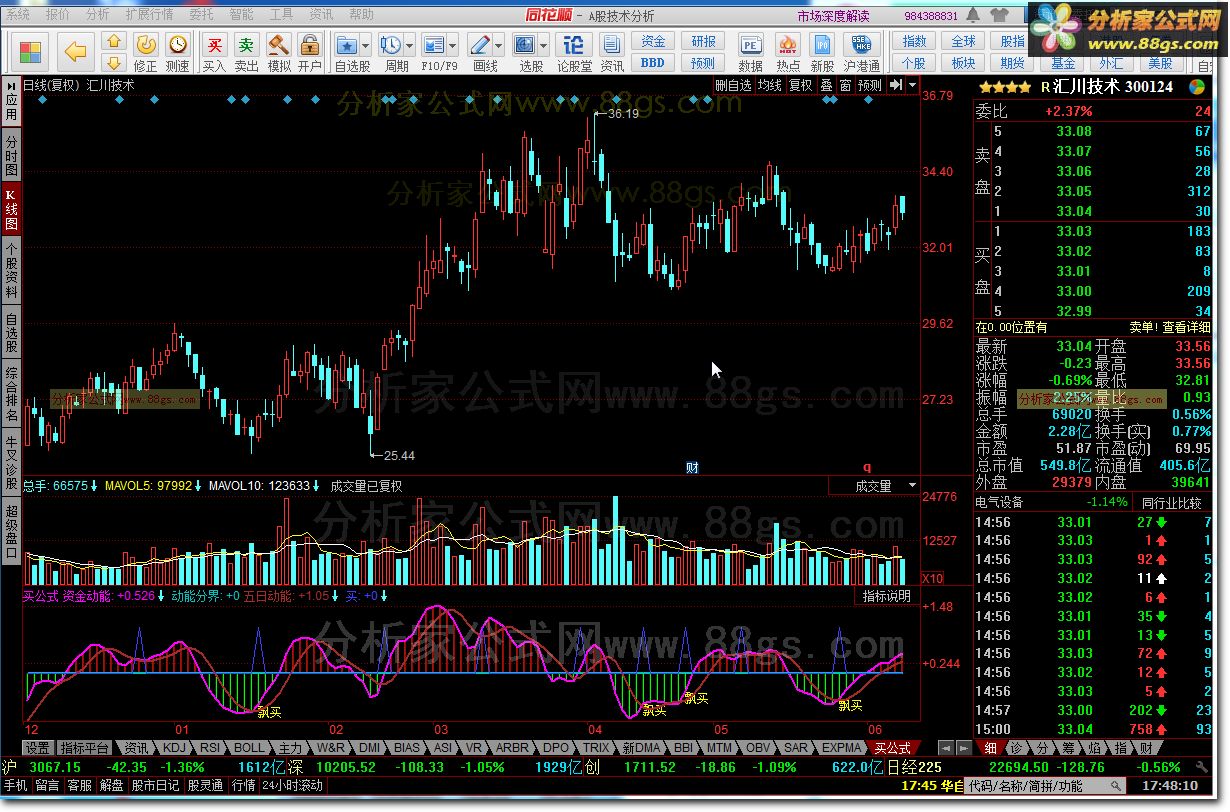Open the 自选股 watchlist icon
This screenshot has height=812, width=1230.
(347, 45)
